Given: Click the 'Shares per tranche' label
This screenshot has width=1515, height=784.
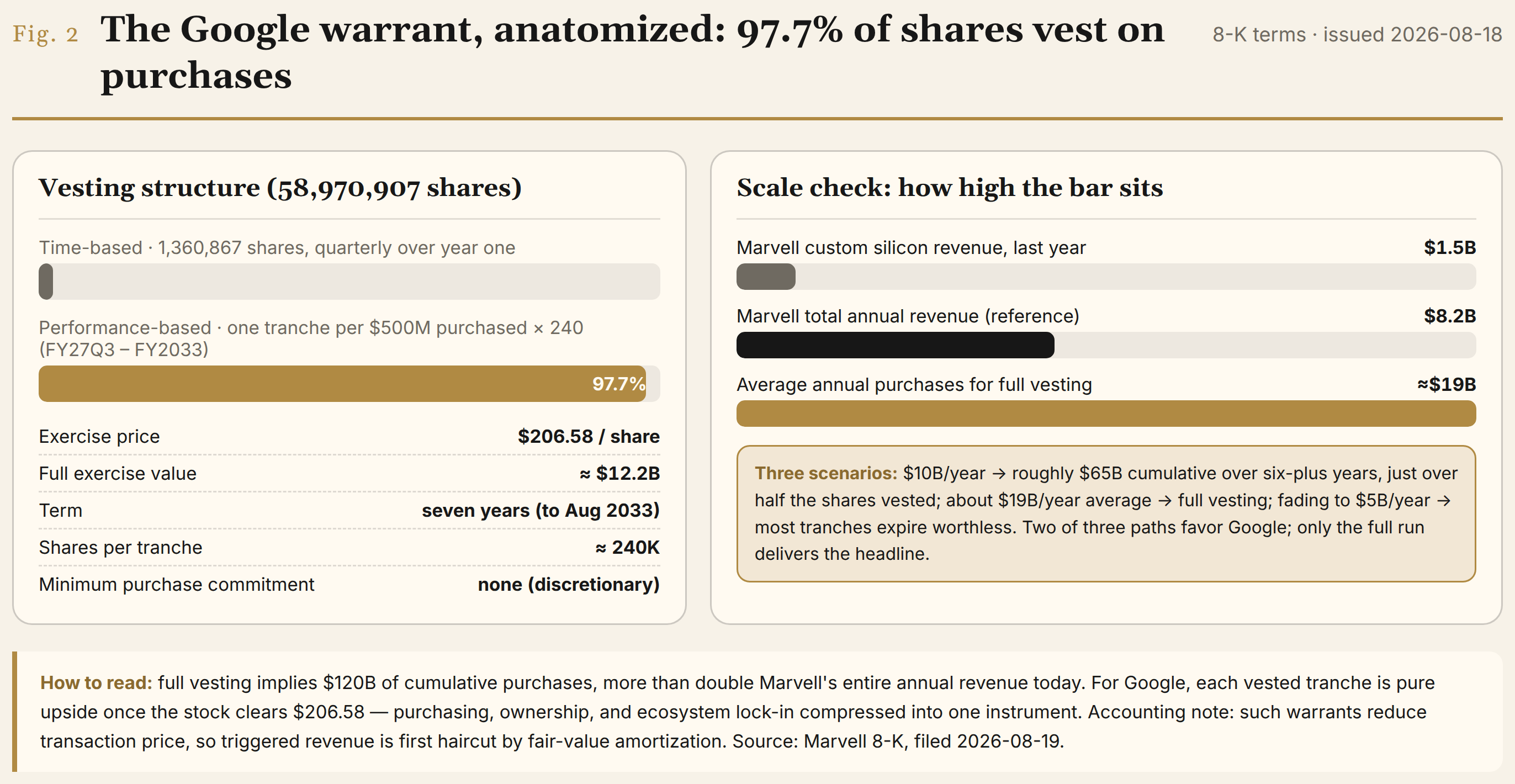Looking at the screenshot, I should 120,548.
